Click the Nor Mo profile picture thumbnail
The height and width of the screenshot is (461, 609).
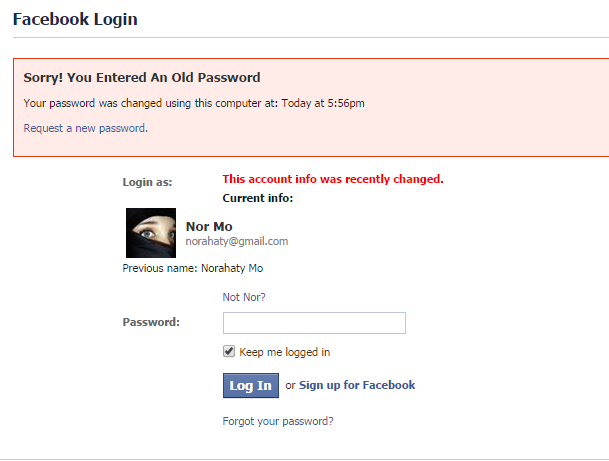151,233
